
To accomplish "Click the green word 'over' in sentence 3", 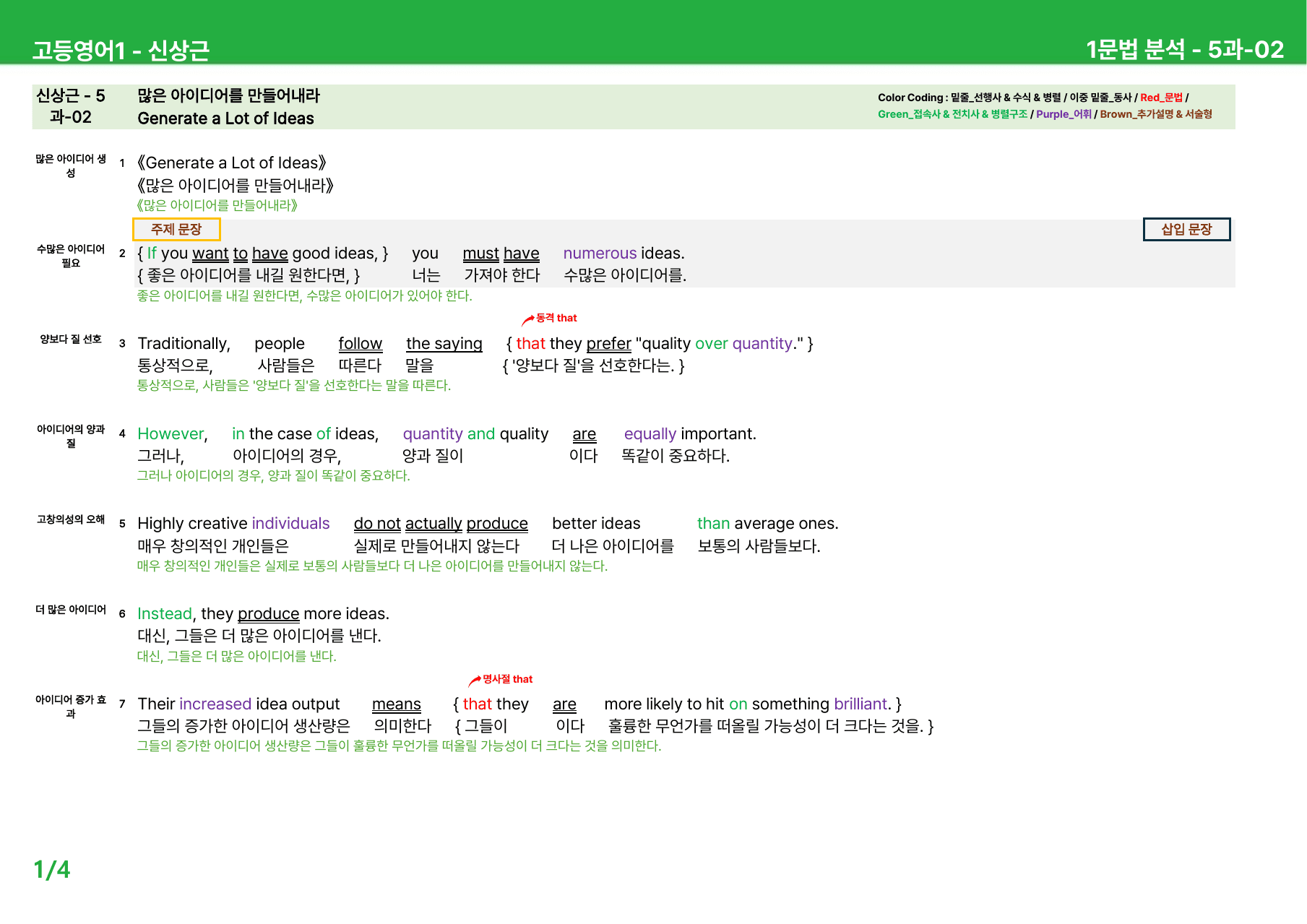I will point(711,343).
